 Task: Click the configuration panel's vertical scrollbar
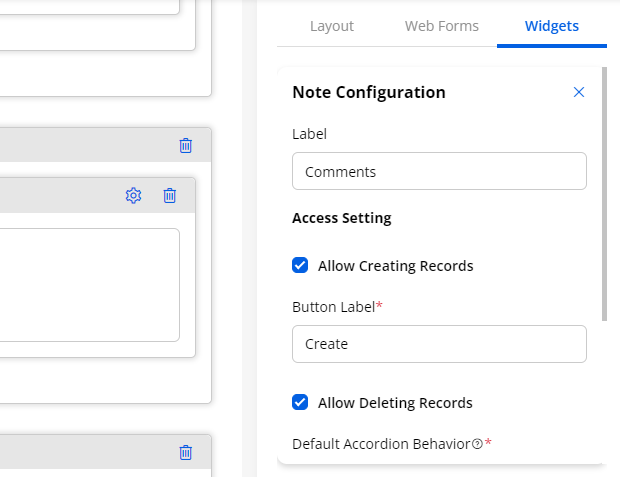(603, 200)
